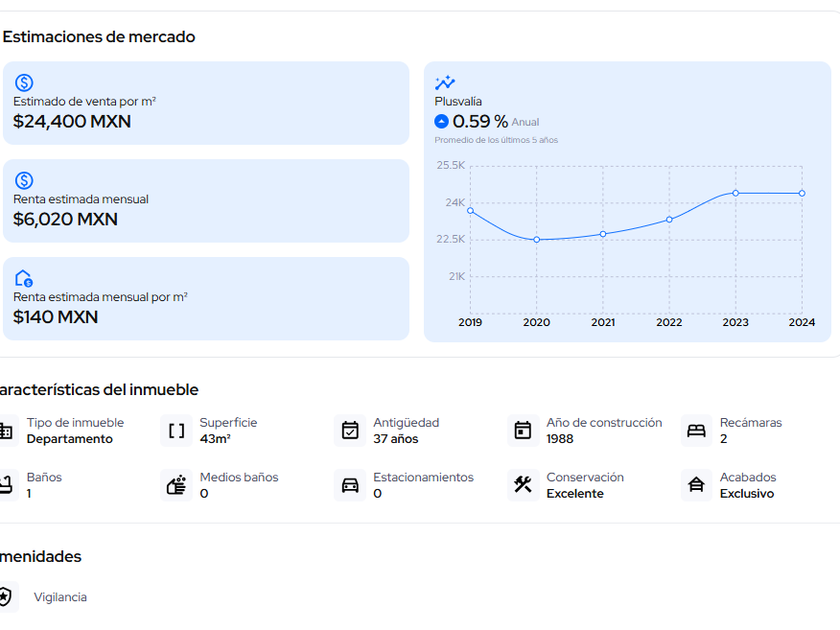Click the 2023 data point on chart

tap(735, 193)
